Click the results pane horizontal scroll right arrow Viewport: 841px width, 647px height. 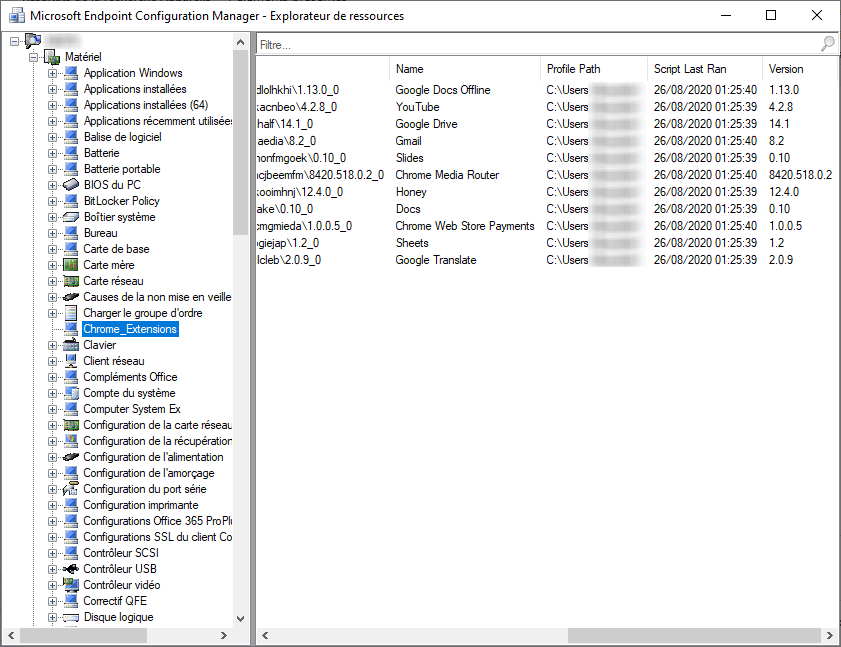click(x=830, y=636)
